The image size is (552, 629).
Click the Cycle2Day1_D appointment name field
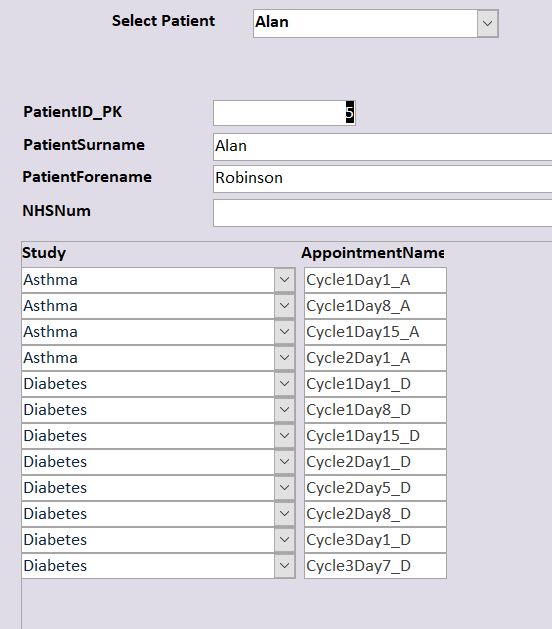375,462
